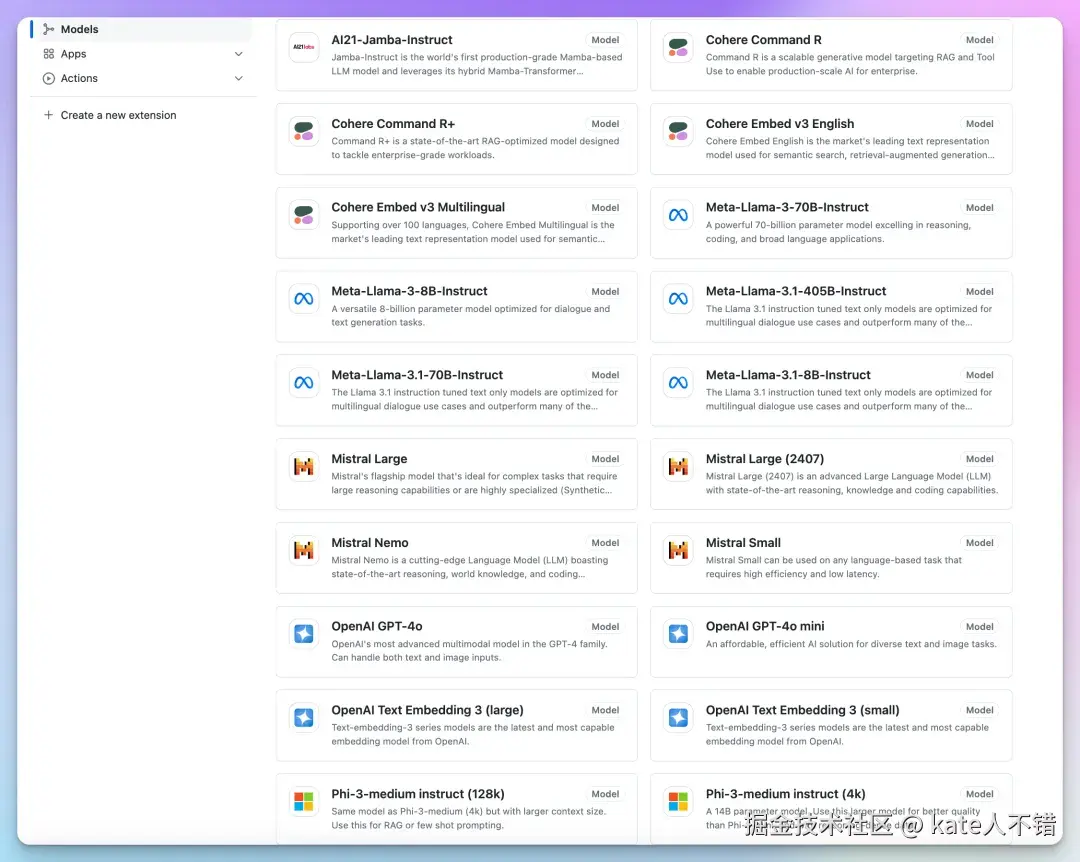
Task: Open the OpenAI GPT-4o model title
Action: click(x=377, y=626)
